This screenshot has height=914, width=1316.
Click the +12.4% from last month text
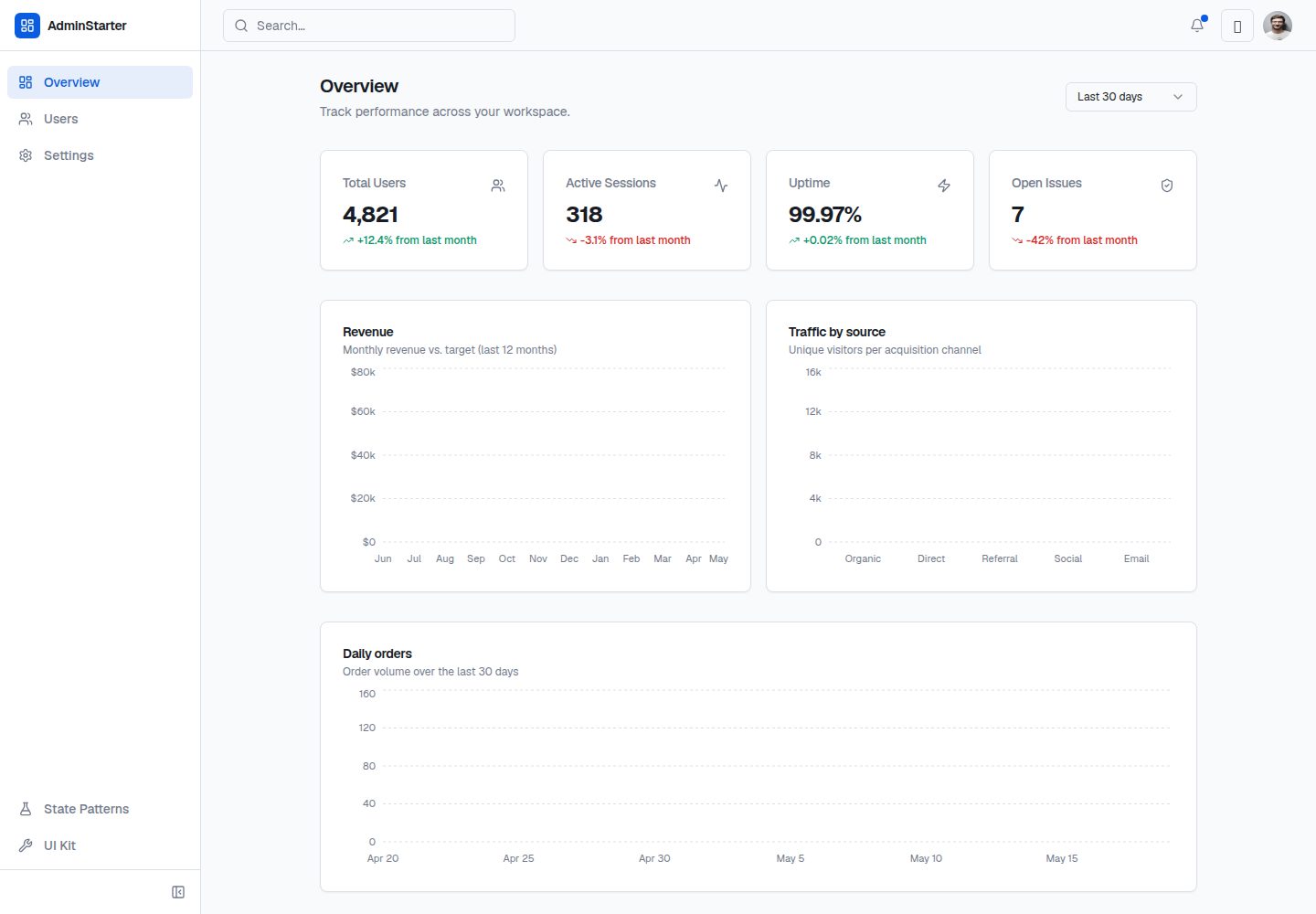[417, 240]
